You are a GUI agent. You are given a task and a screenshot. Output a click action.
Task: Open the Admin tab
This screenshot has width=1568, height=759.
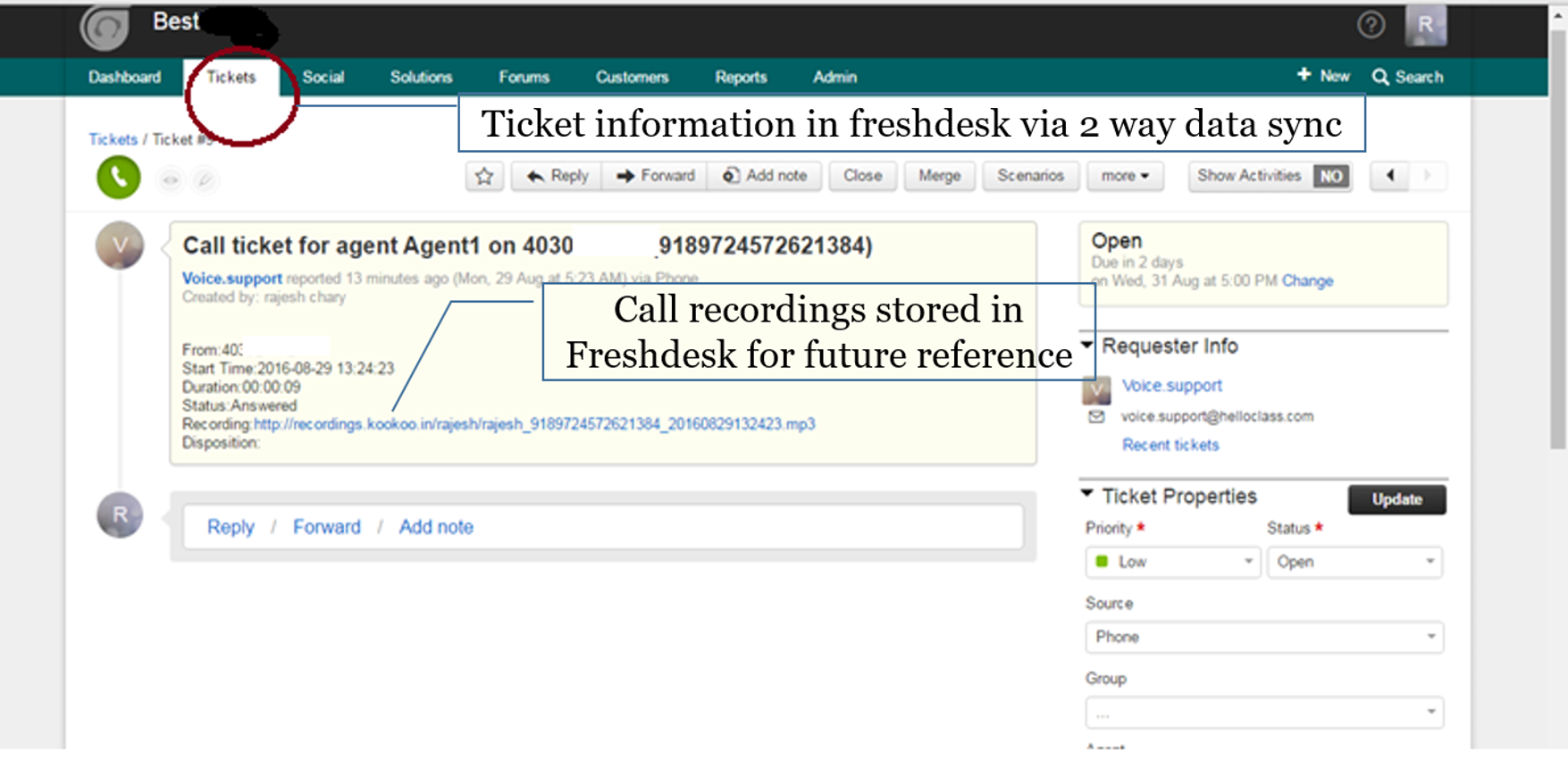[834, 77]
